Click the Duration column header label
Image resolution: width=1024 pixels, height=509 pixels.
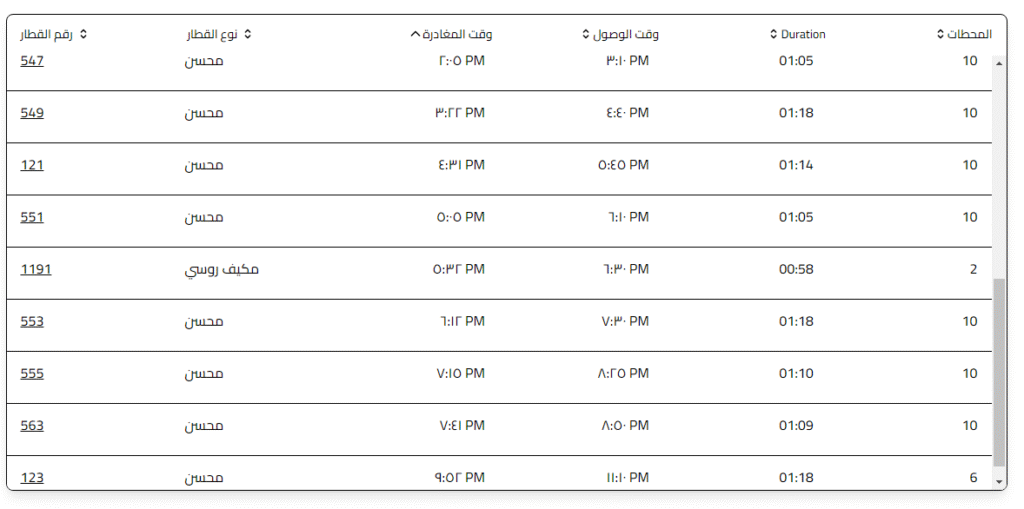(x=803, y=34)
